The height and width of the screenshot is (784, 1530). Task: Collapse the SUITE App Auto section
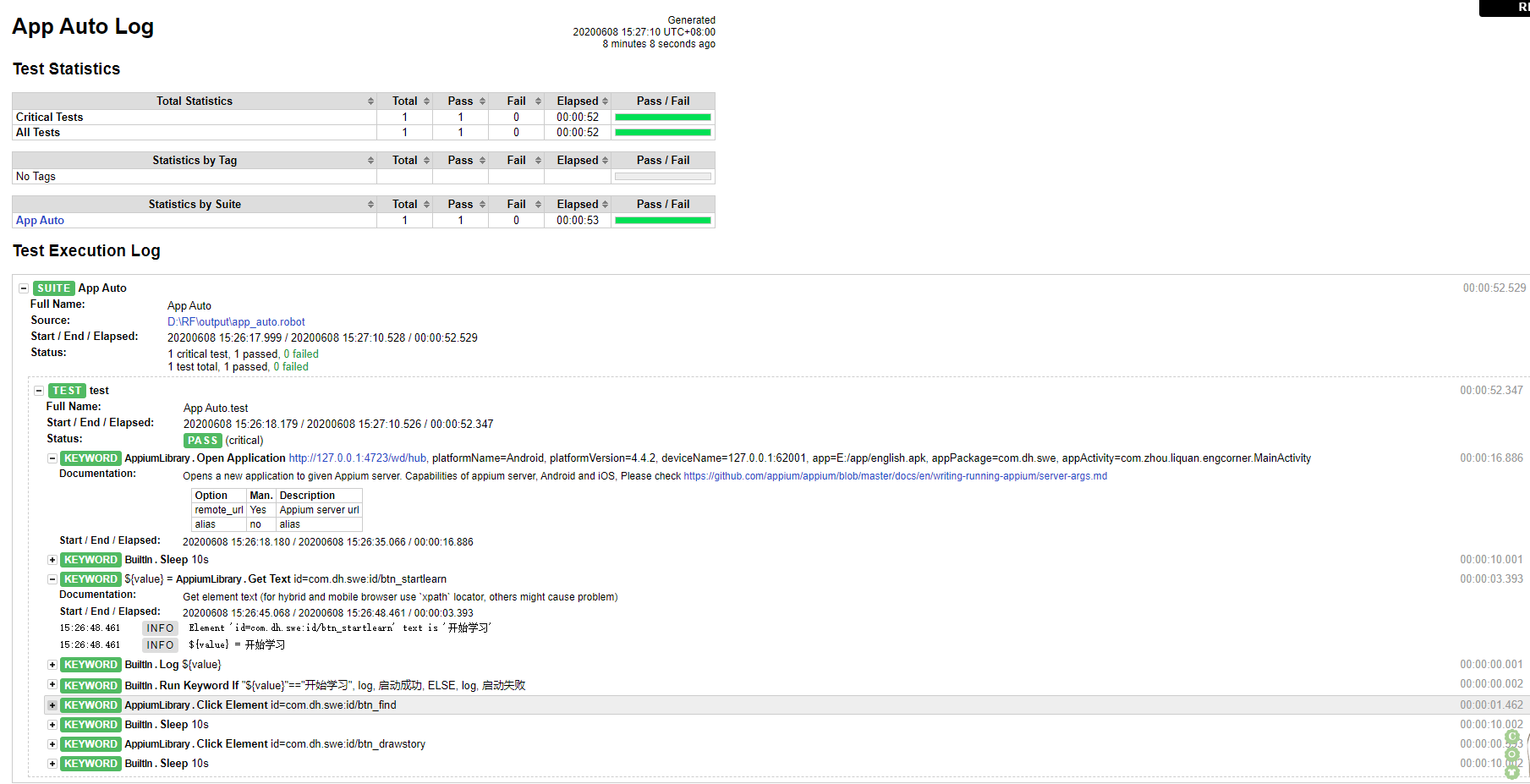(24, 288)
